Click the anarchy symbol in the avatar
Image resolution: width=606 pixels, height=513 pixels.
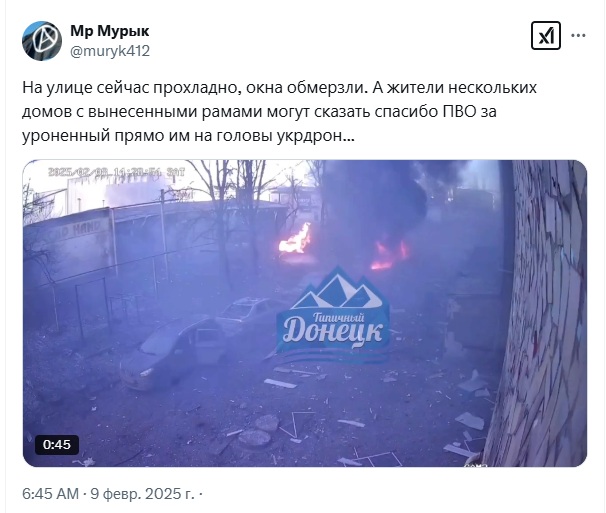click(x=46, y=40)
